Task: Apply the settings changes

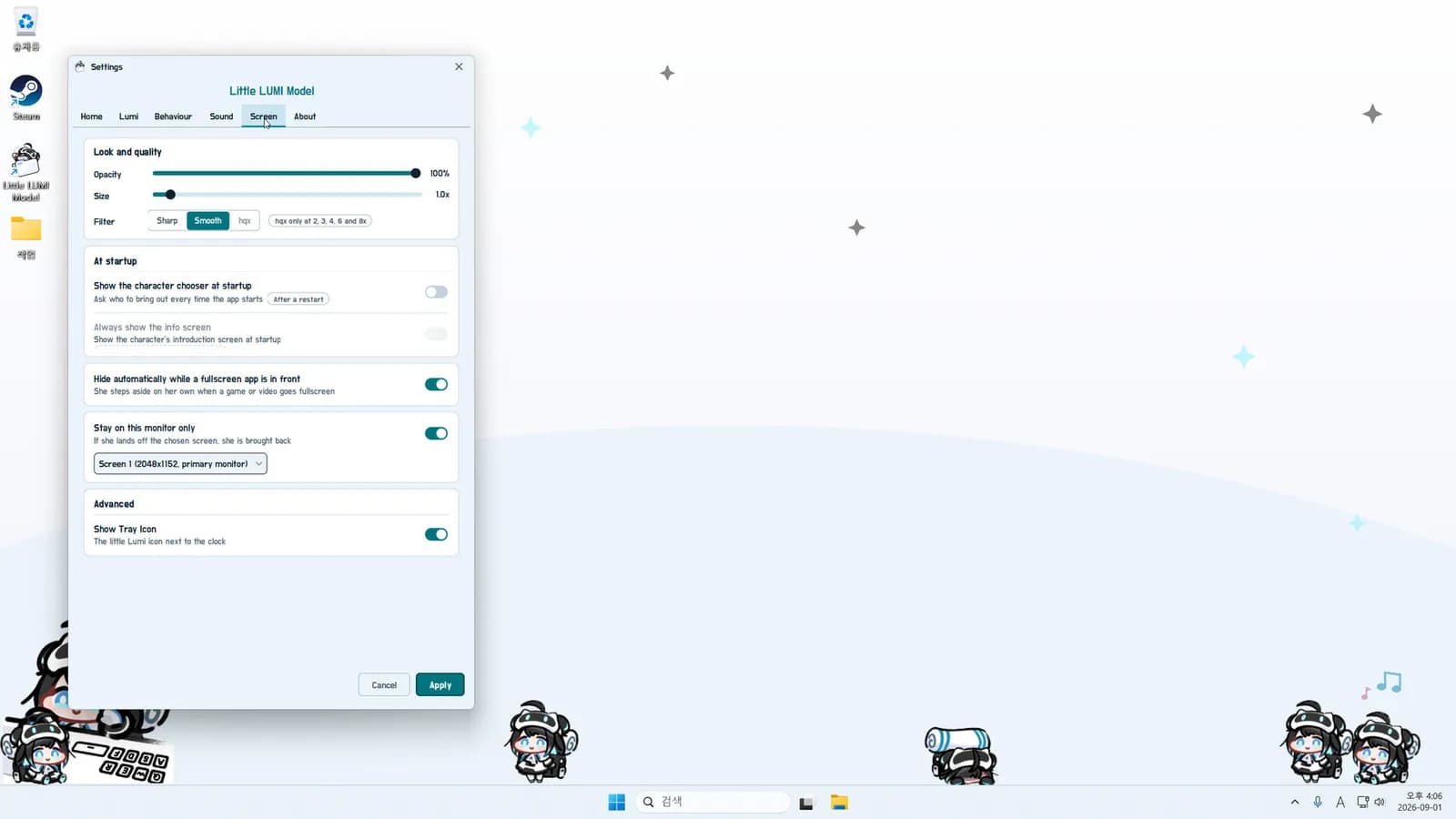Action: click(x=440, y=685)
